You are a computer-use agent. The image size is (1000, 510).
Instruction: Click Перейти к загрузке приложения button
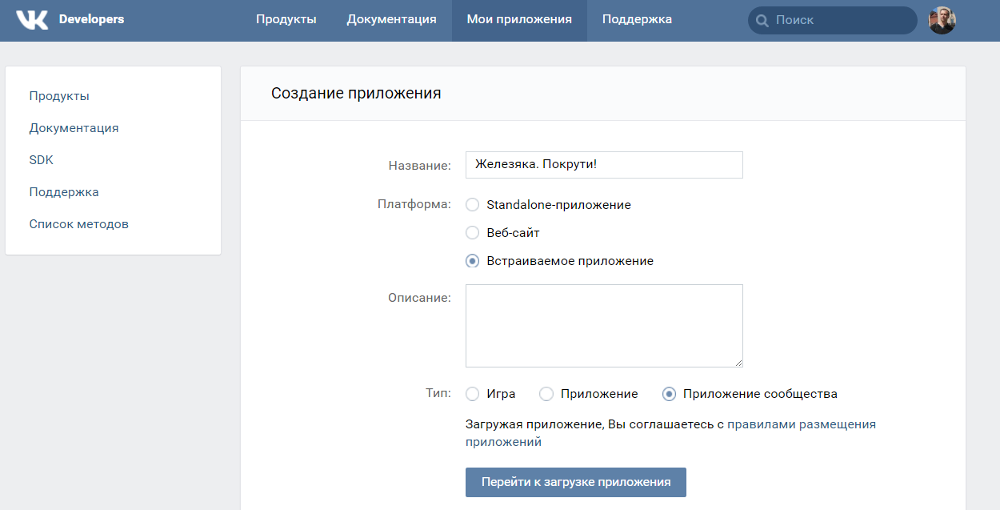pyautogui.click(x=576, y=482)
